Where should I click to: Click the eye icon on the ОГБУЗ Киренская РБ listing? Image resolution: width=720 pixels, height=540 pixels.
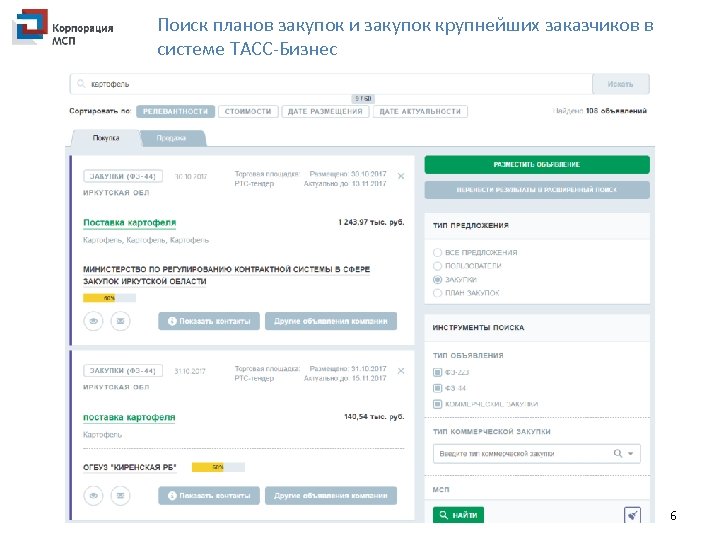point(93,495)
